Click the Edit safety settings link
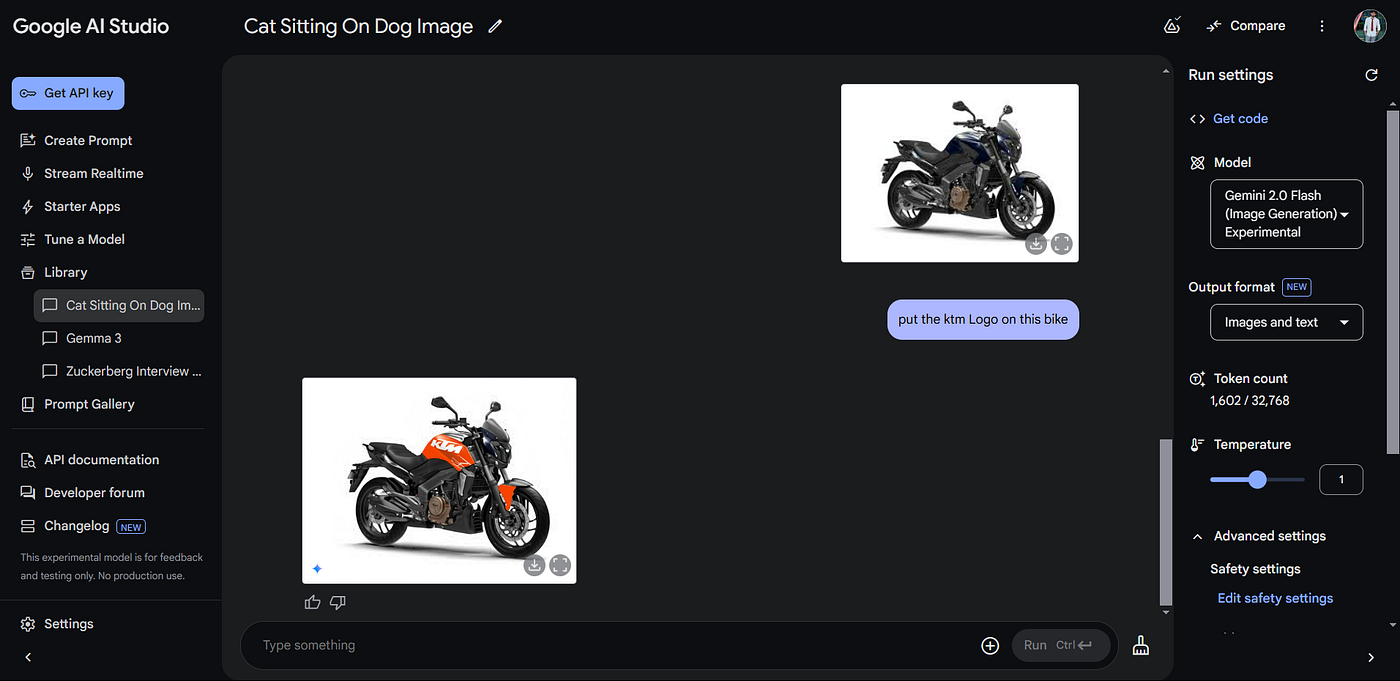1400x681 pixels. pos(1275,598)
